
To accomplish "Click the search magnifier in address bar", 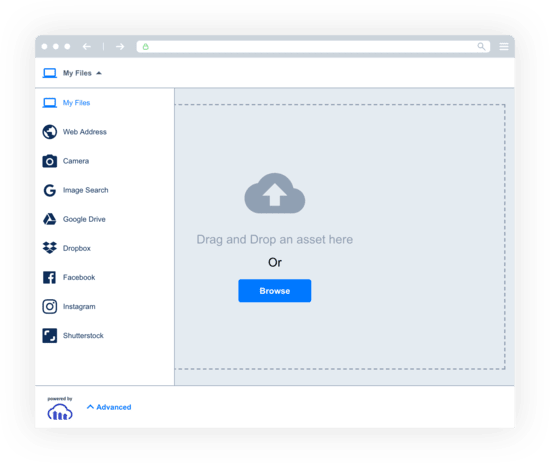I will (x=481, y=46).
